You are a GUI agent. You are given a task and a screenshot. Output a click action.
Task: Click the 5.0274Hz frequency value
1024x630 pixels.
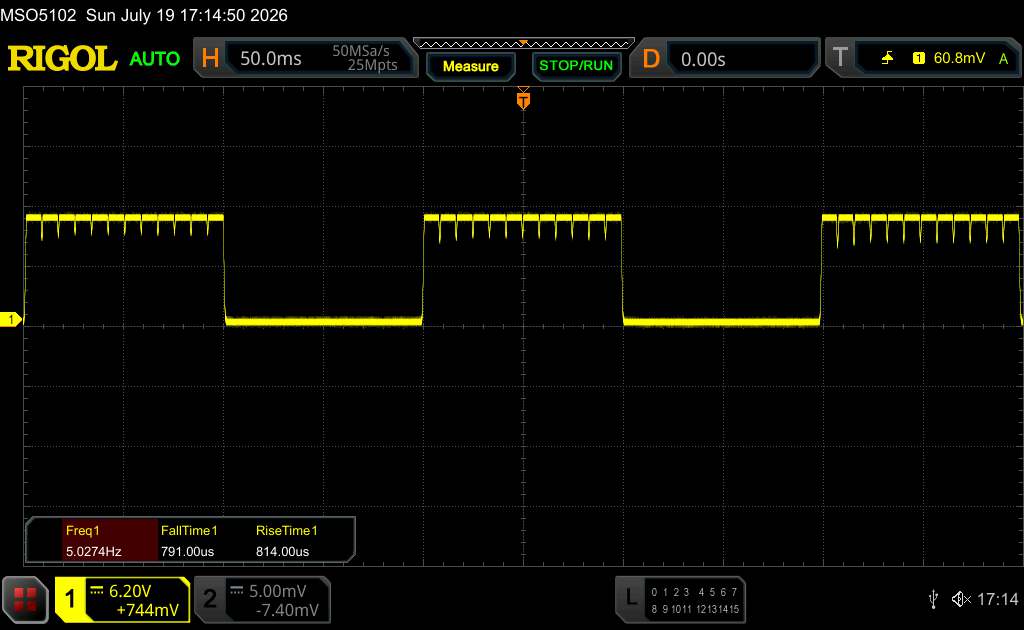click(93, 551)
